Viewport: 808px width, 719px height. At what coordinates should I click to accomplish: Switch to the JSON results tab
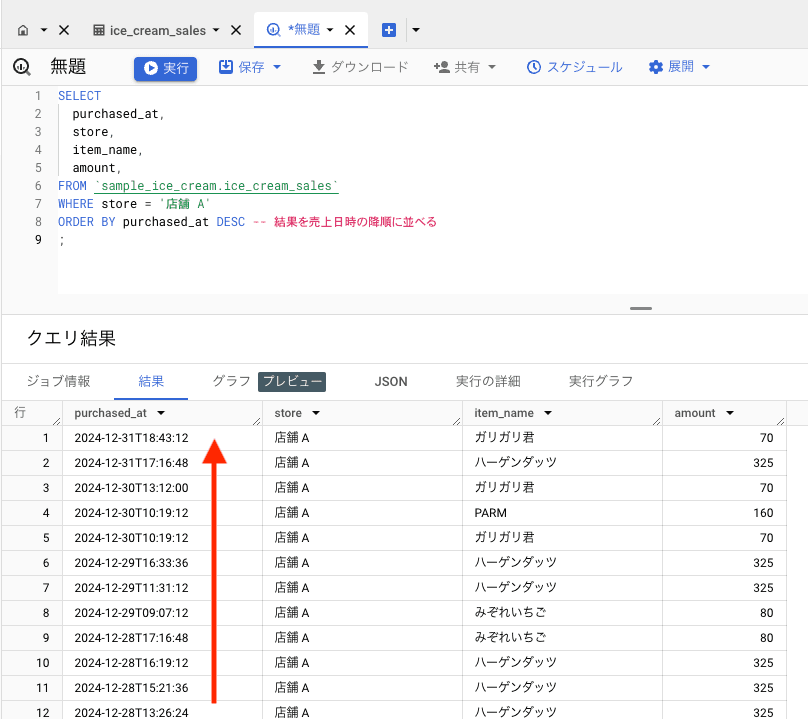click(x=390, y=381)
